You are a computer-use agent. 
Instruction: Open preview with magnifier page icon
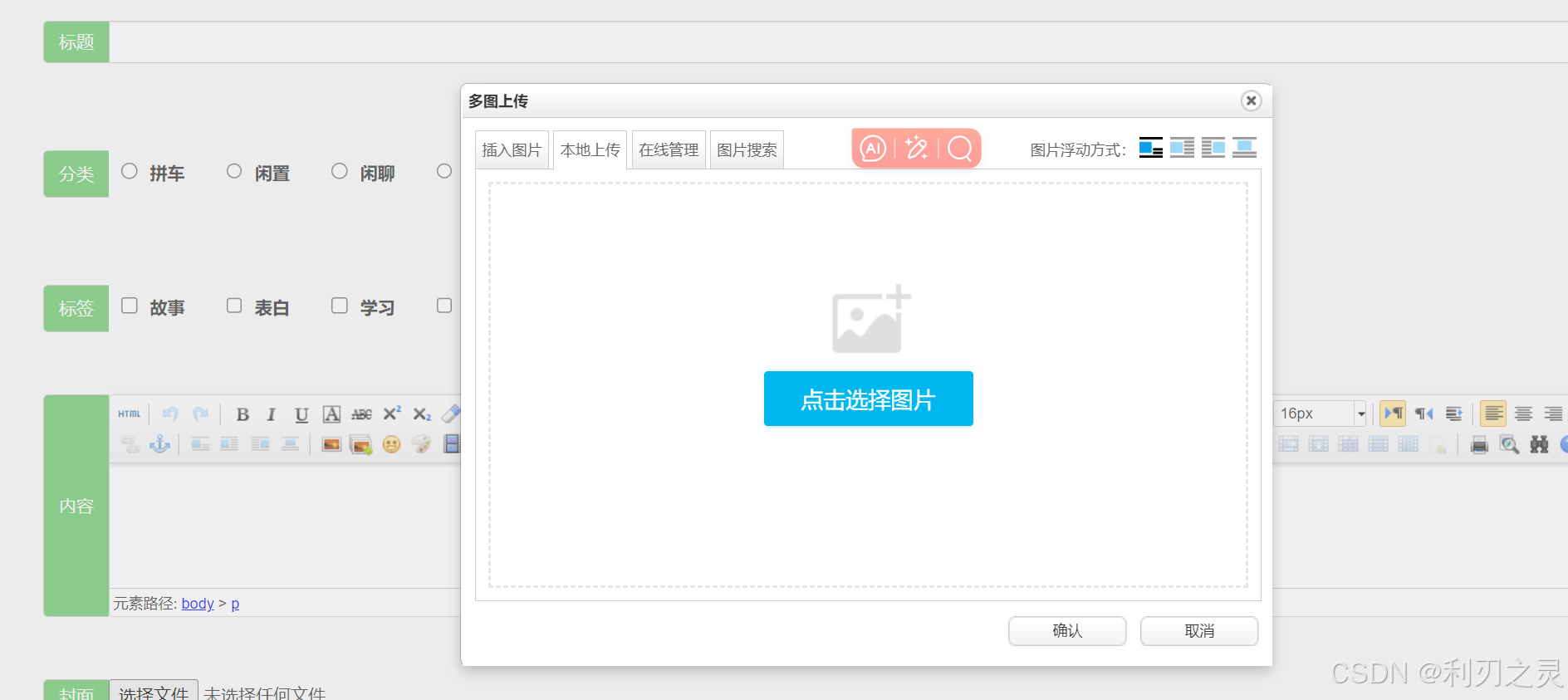pos(1509,444)
